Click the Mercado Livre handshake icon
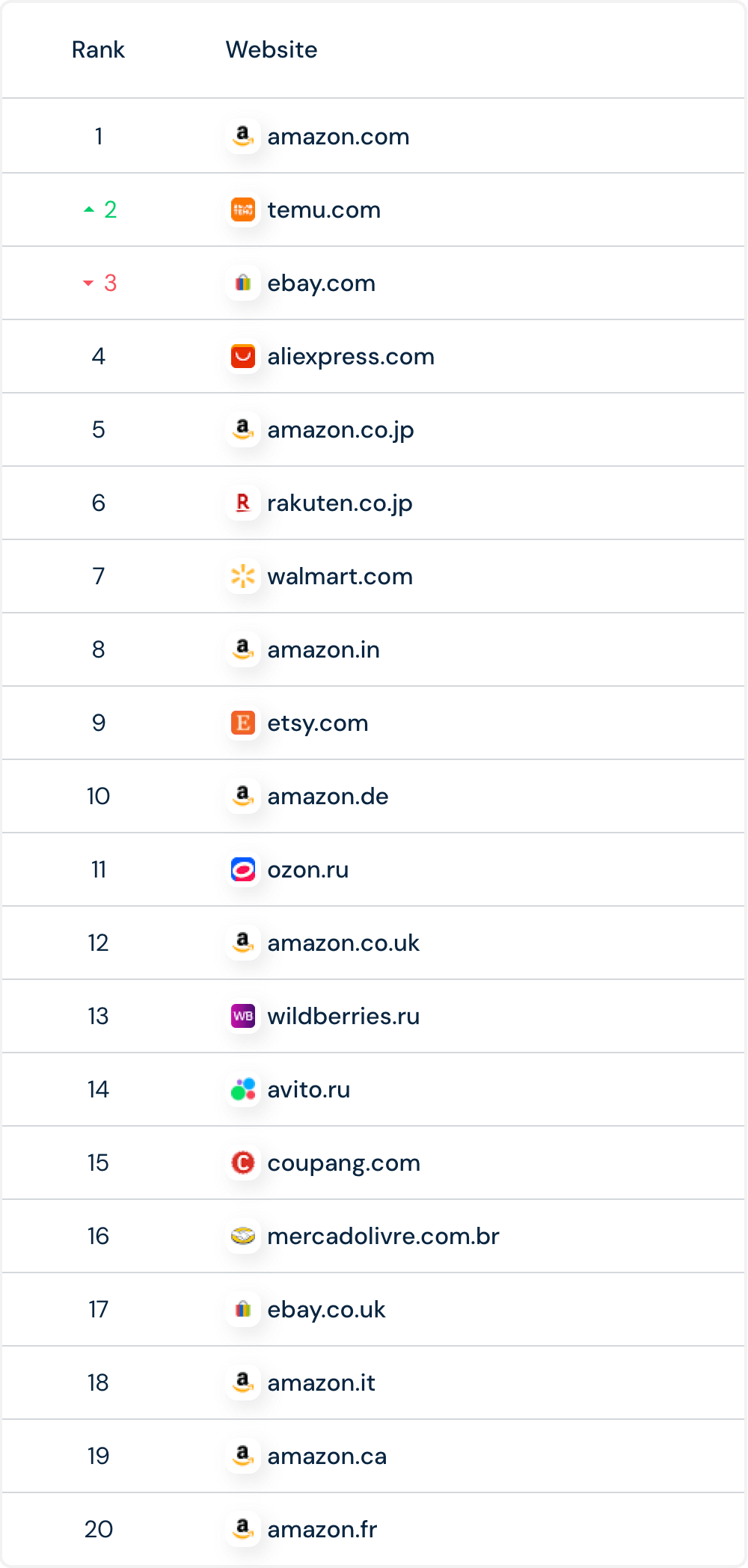748x1568 pixels. (243, 1236)
